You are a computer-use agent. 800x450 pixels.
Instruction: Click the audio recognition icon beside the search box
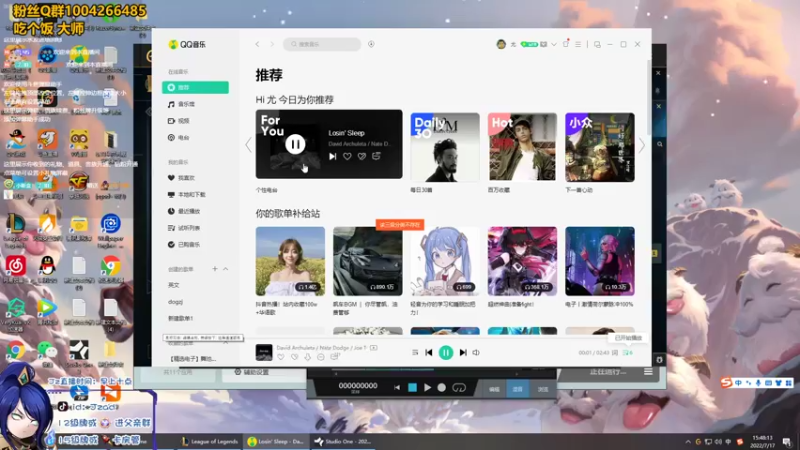[371, 44]
